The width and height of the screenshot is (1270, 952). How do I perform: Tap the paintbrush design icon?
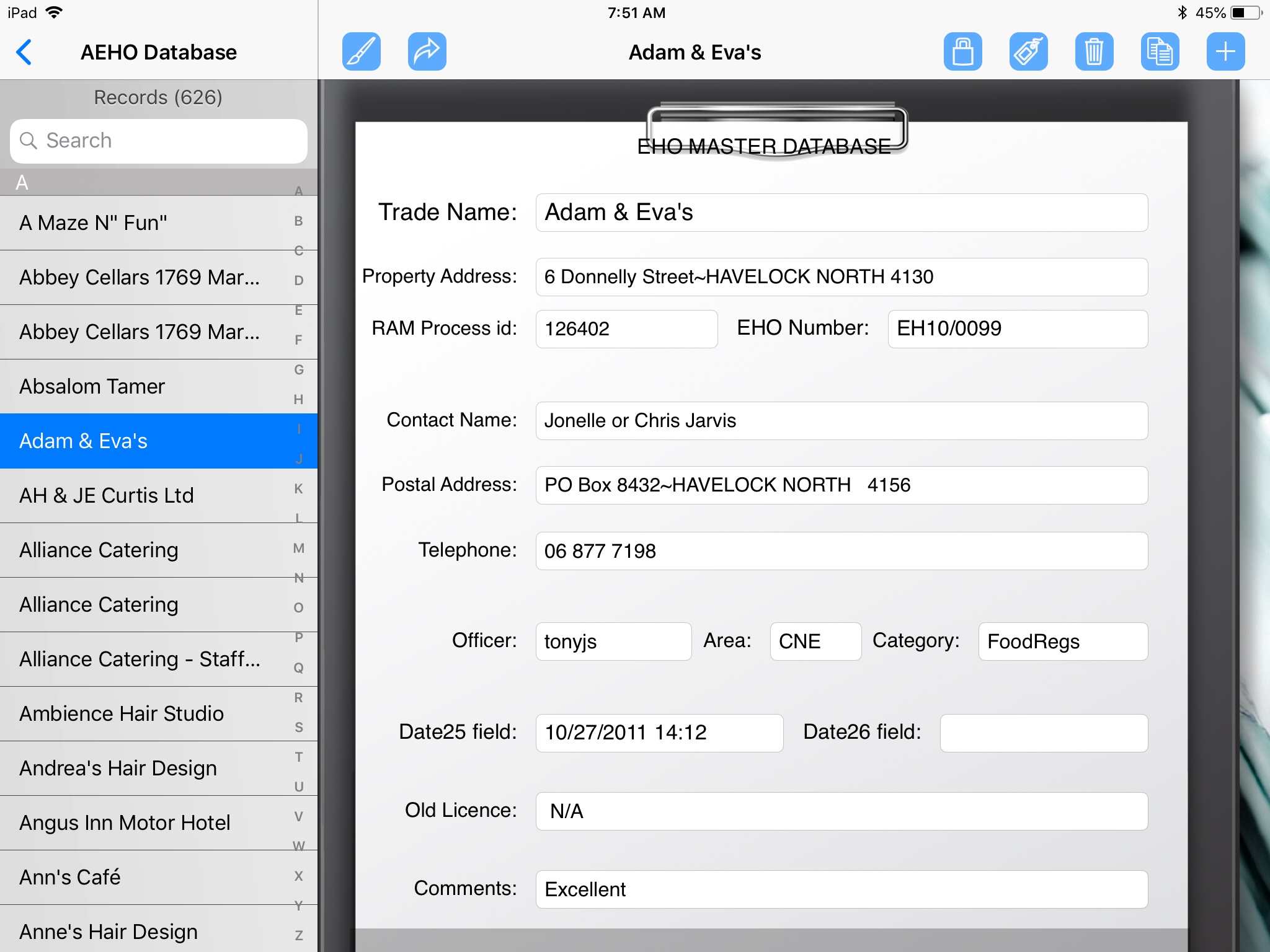[361, 51]
